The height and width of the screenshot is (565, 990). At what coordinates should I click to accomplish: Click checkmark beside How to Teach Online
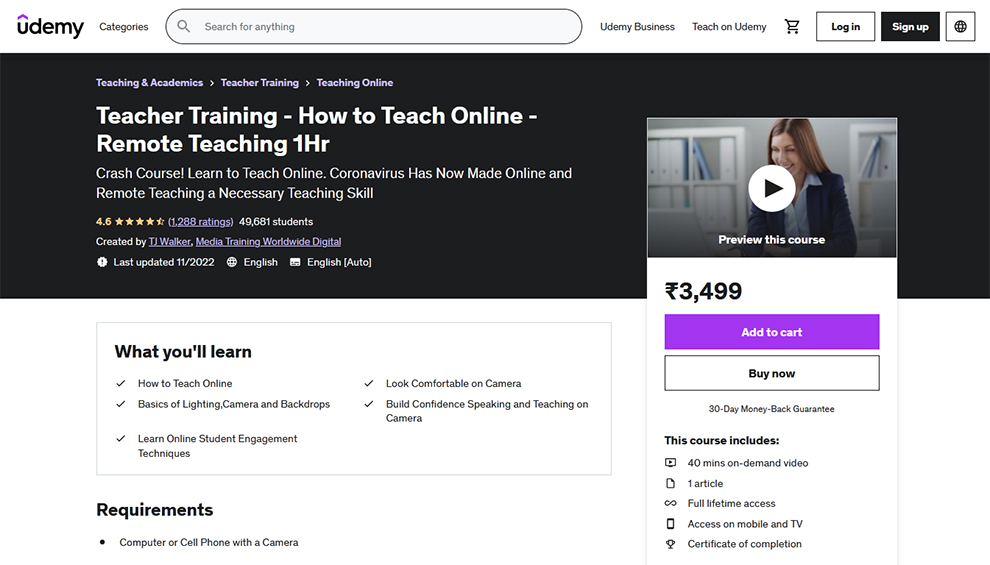(x=121, y=383)
